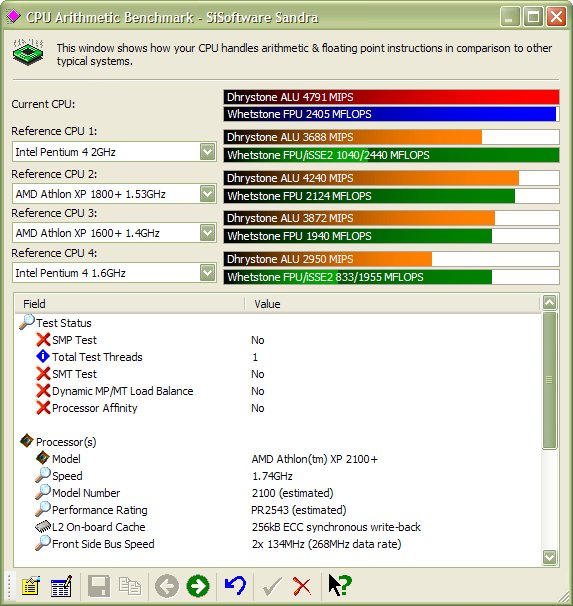Screen dimensions: 573x606
Task: Click the copy pages icon
Action: pos(130,586)
